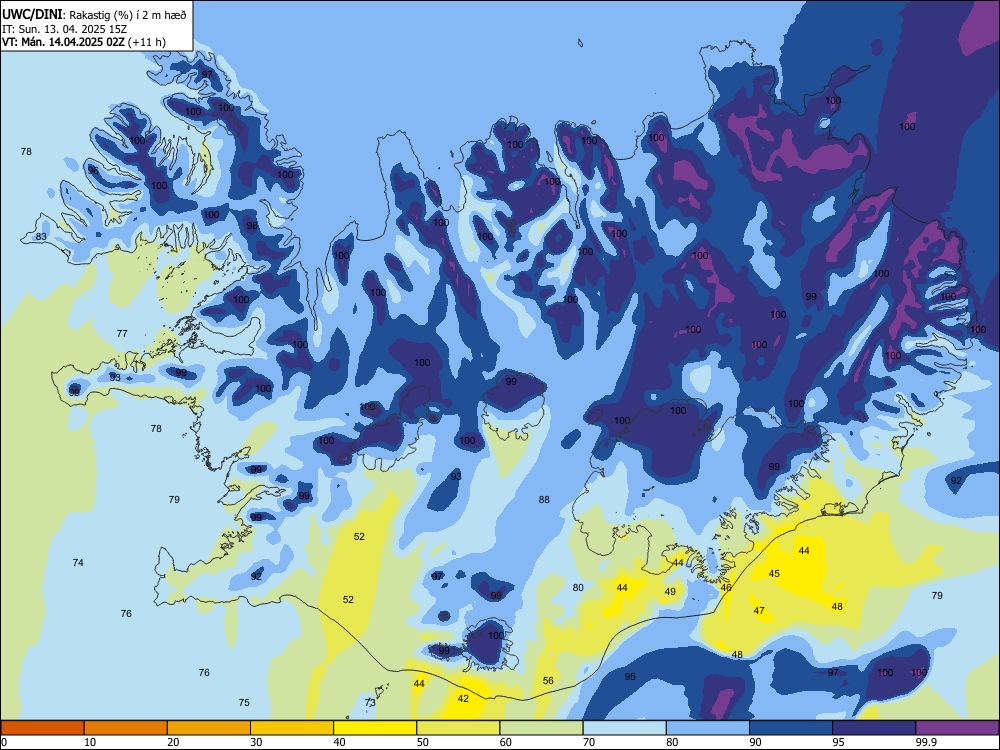The width and height of the screenshot is (1000, 750).
Task: Click the humidity value '77' over the sea
Action: click(x=122, y=334)
